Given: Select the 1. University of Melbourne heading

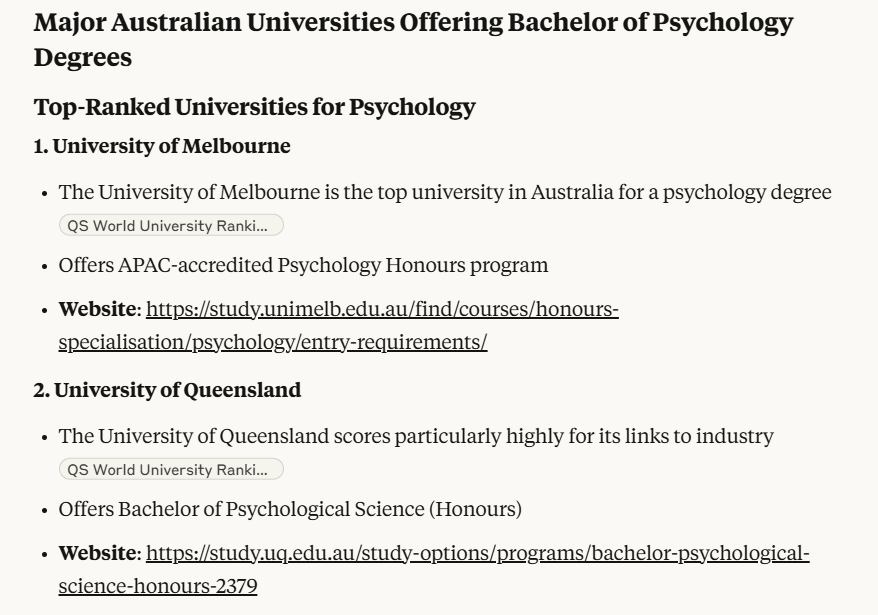Looking at the screenshot, I should (162, 146).
